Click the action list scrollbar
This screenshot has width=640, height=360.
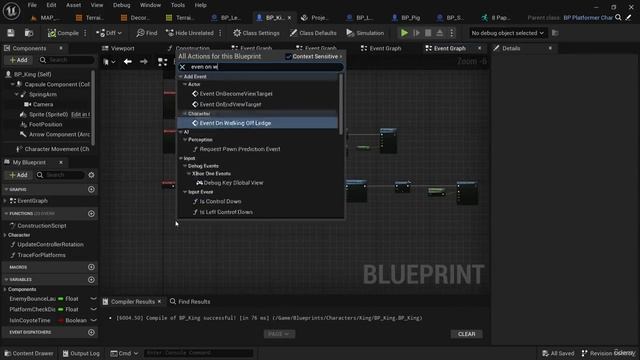[341, 104]
